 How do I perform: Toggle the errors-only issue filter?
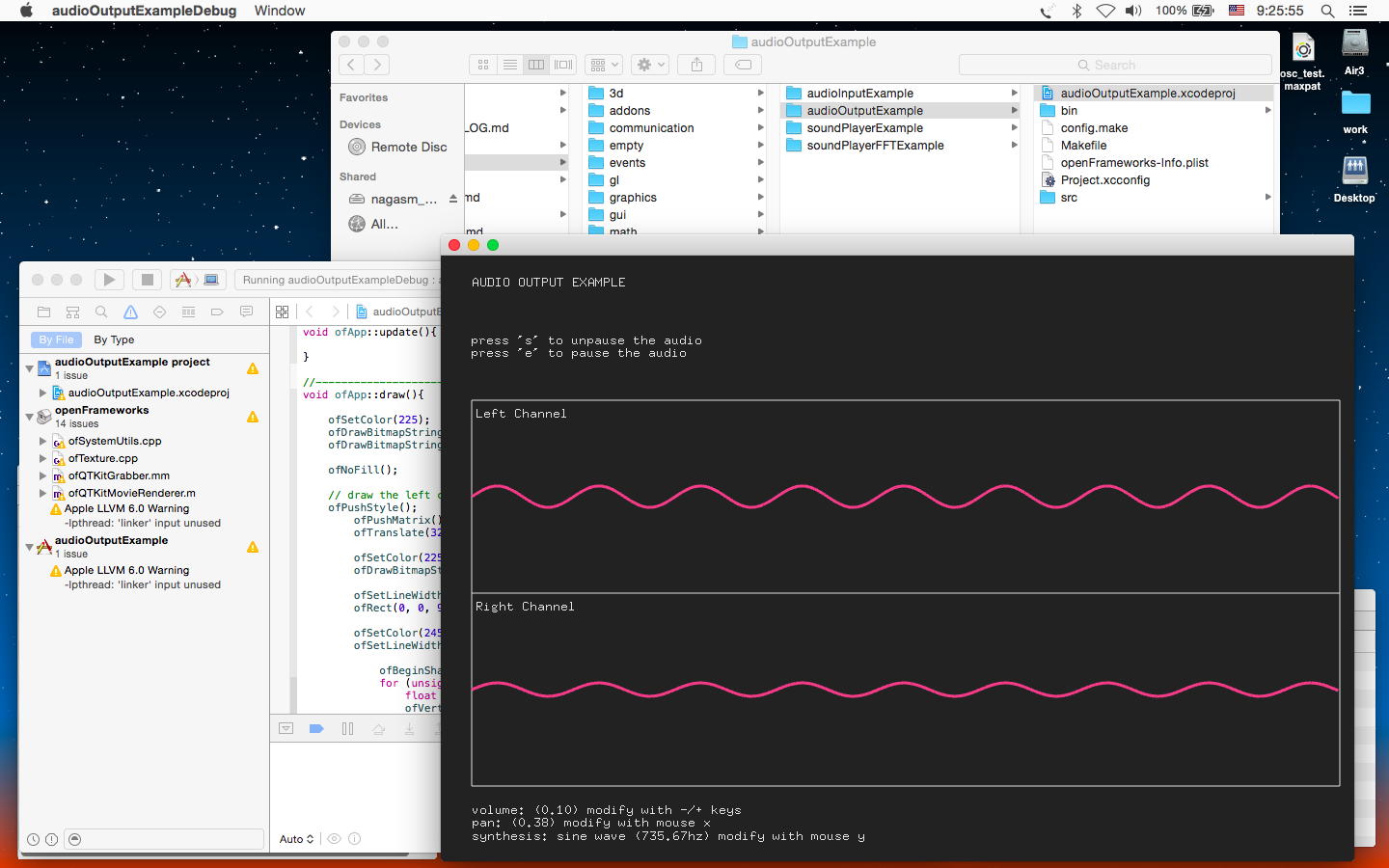[51, 839]
